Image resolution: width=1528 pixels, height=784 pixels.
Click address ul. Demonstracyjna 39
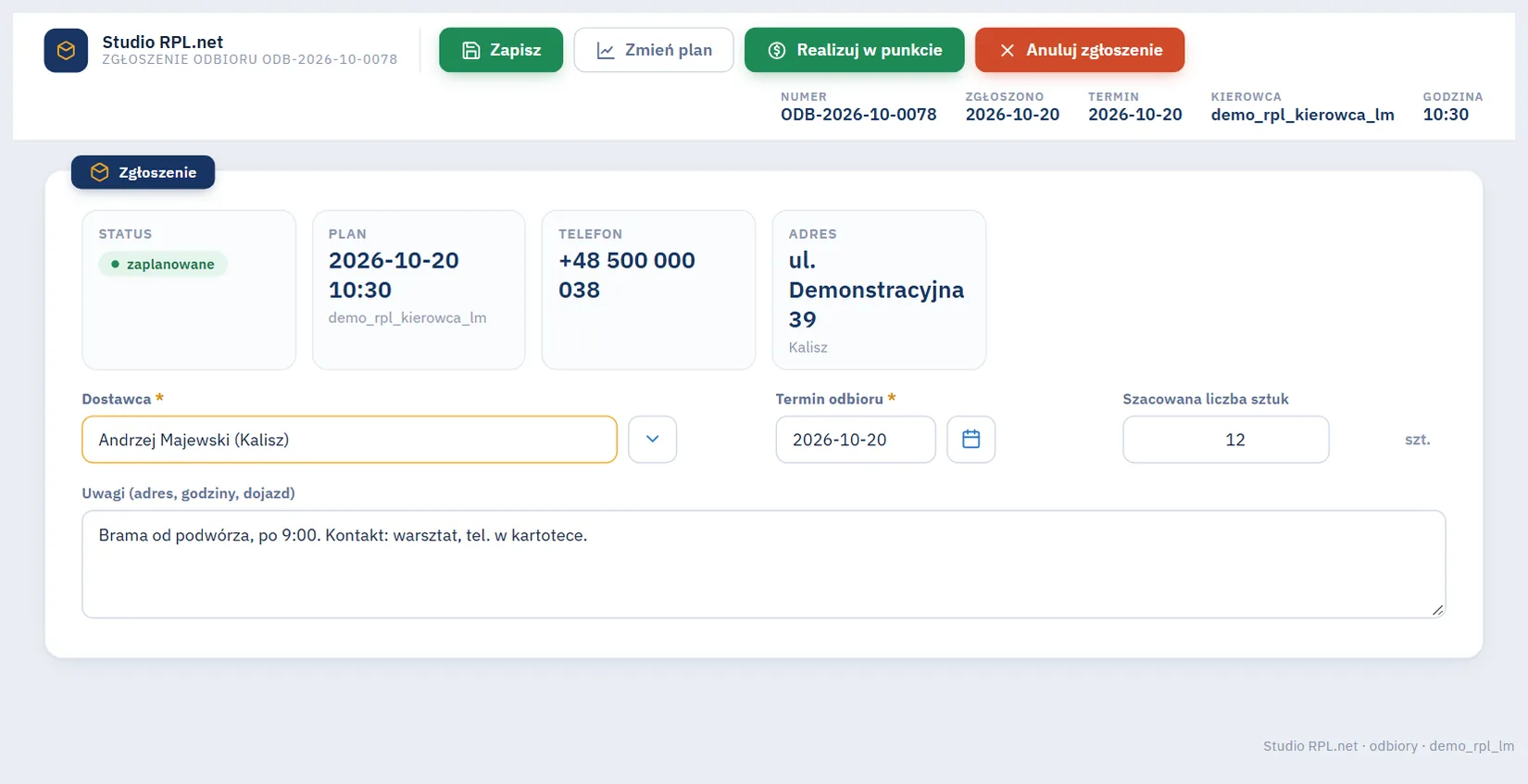876,290
